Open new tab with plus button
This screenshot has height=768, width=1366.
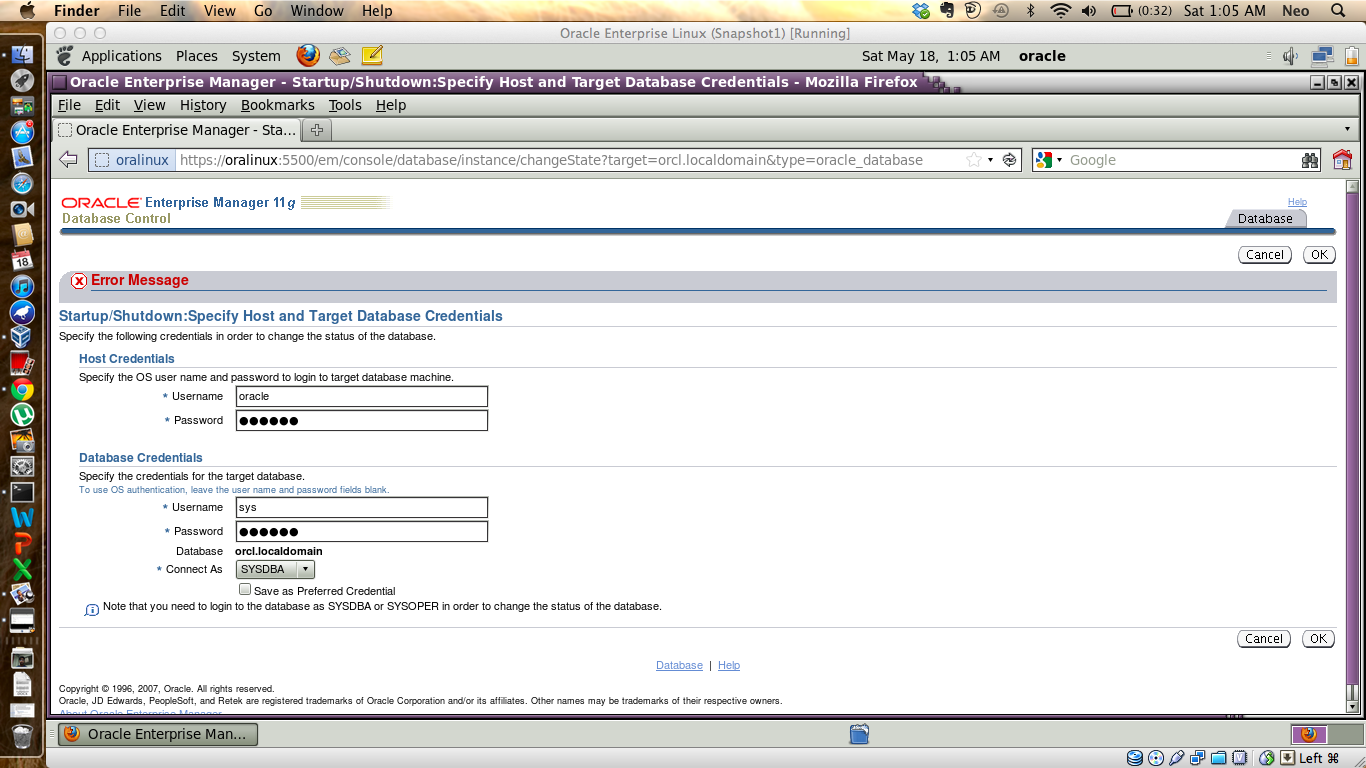317,130
